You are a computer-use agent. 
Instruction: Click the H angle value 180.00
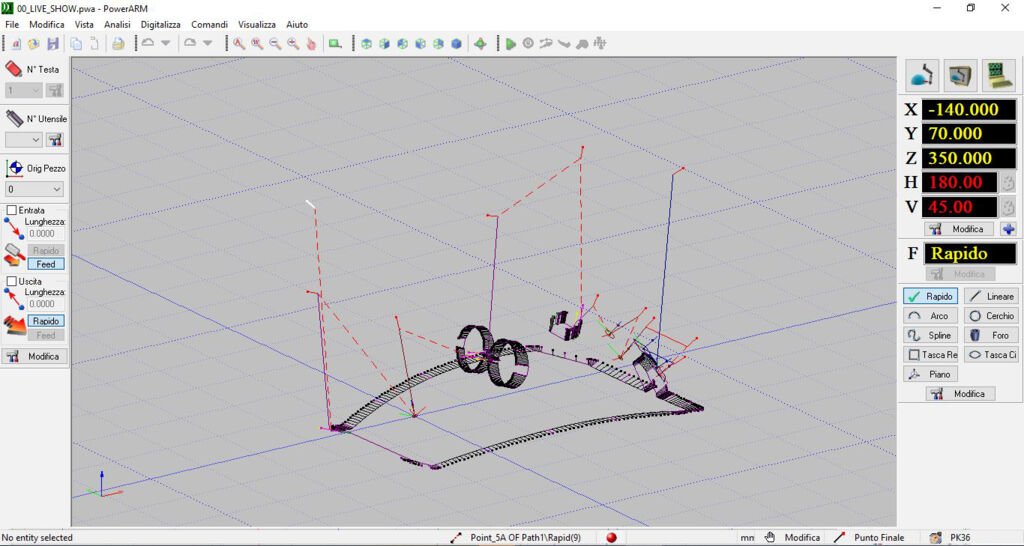point(960,182)
